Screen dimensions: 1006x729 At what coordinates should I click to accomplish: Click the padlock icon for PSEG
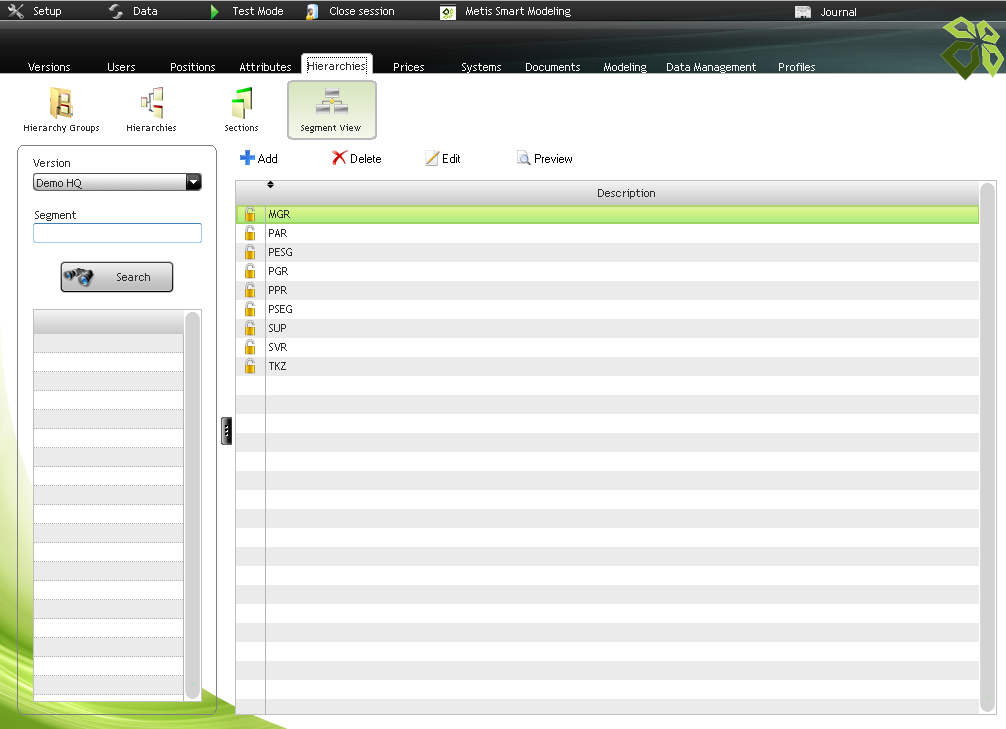pos(250,309)
